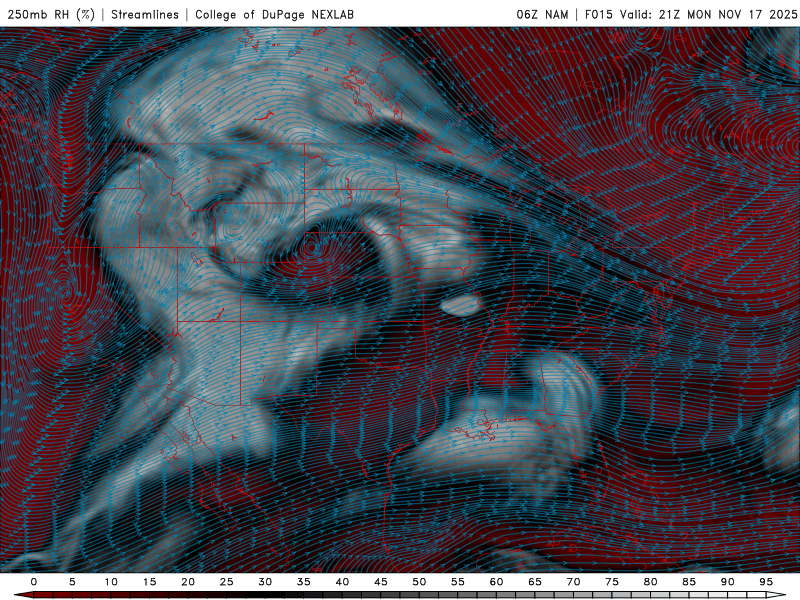Click the "Valid: 21Z MON NOV 17 2025" text
Image resolution: width=800 pixels, height=600 pixels.
pyautogui.click(x=708, y=14)
